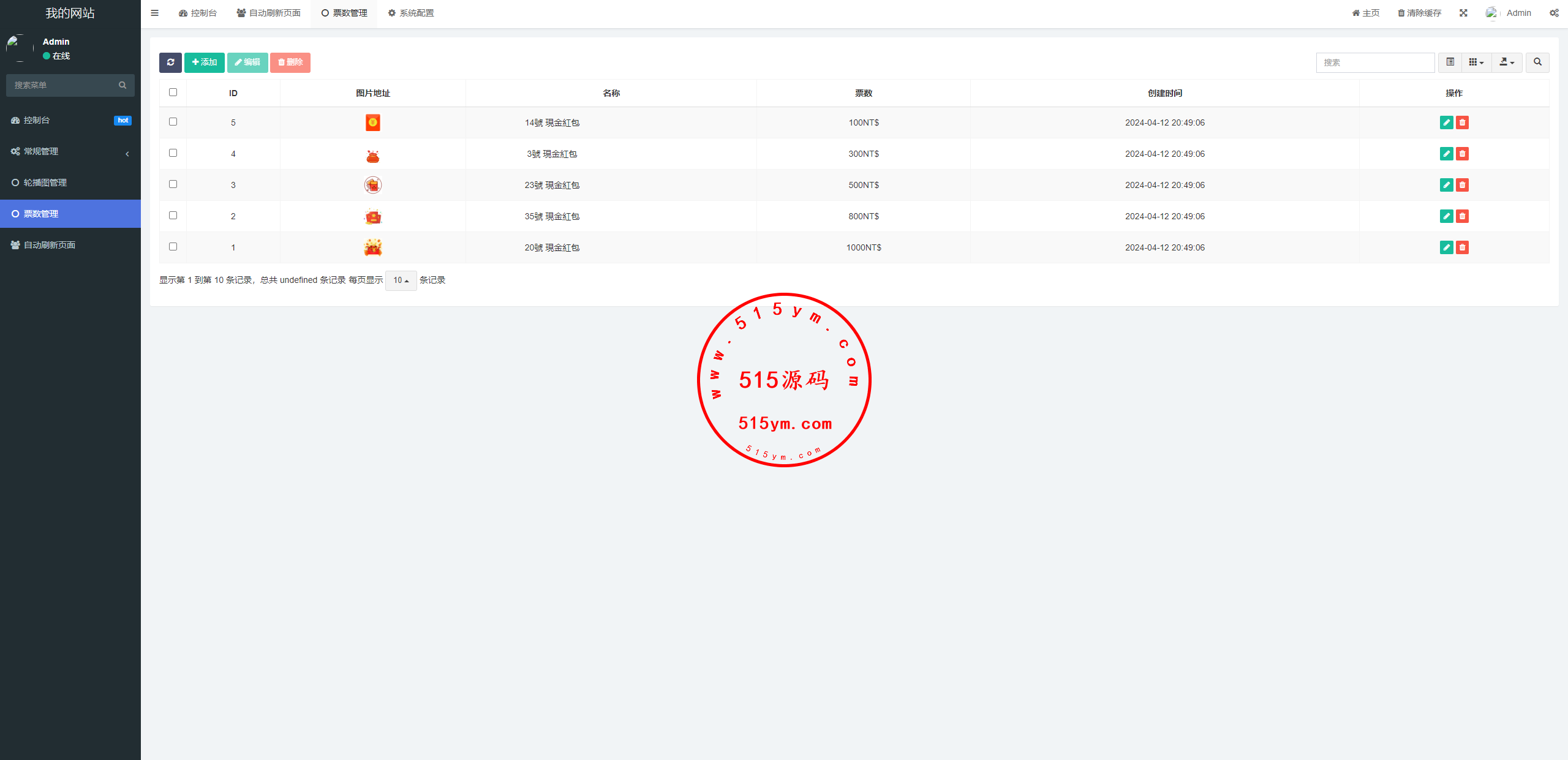The height and width of the screenshot is (760, 1568).
Task: Click the search magnifier button beside export
Action: (1537, 62)
